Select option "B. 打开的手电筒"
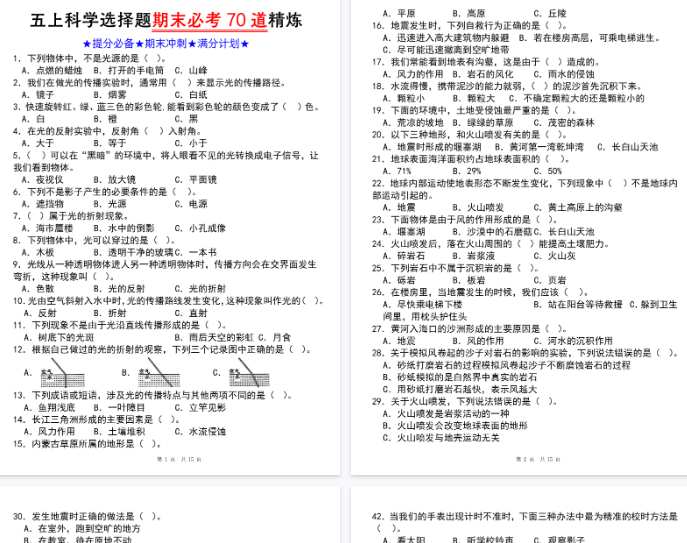The width and height of the screenshot is (687, 543). [128, 70]
